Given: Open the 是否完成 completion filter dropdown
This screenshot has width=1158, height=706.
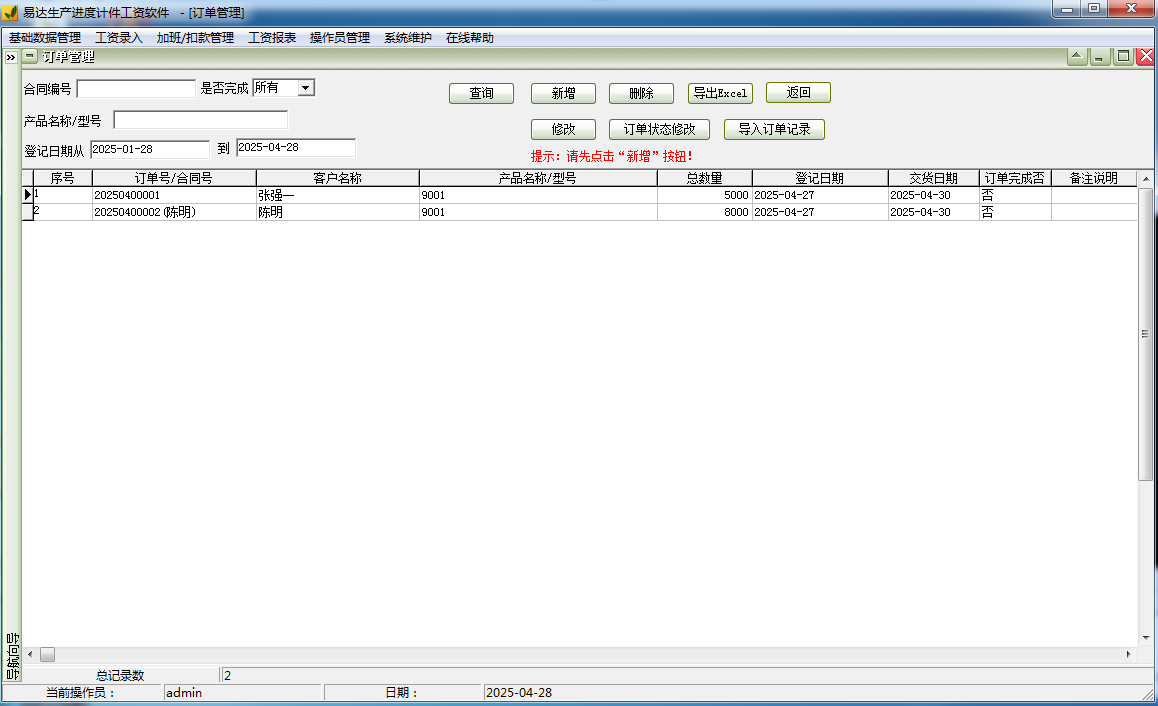Looking at the screenshot, I should point(307,87).
